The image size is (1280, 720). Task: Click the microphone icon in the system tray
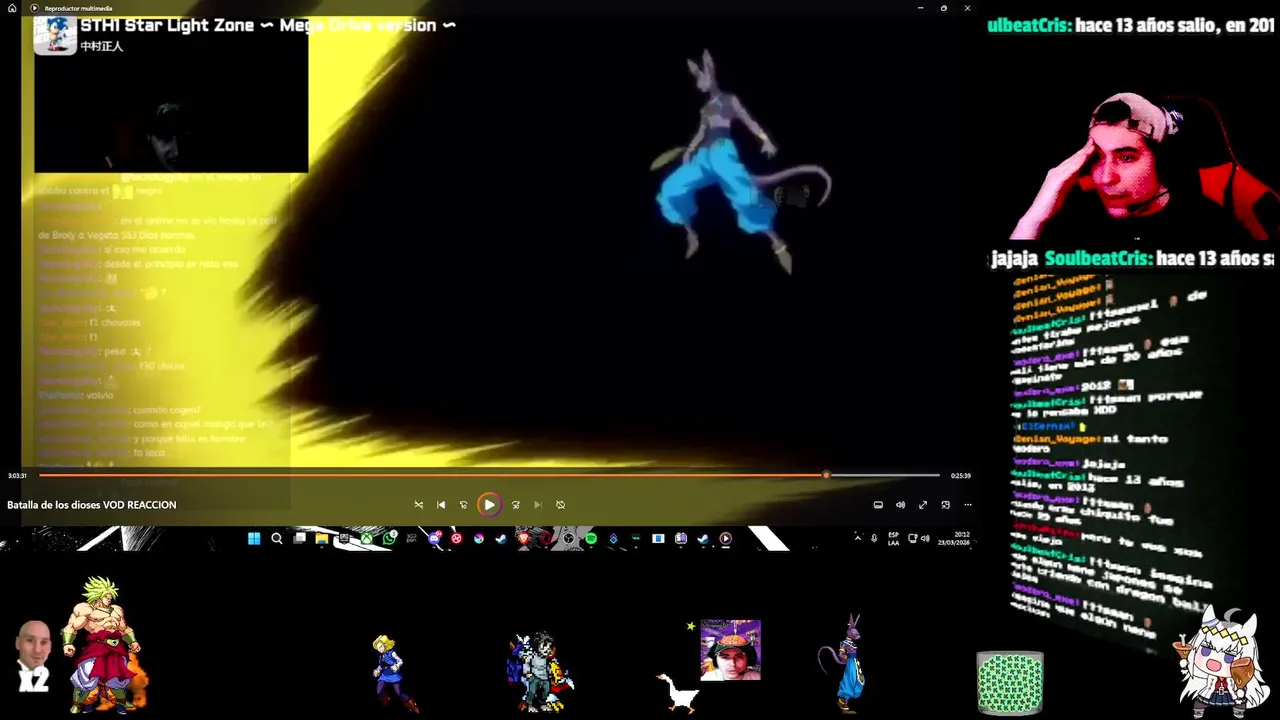pos(874,538)
